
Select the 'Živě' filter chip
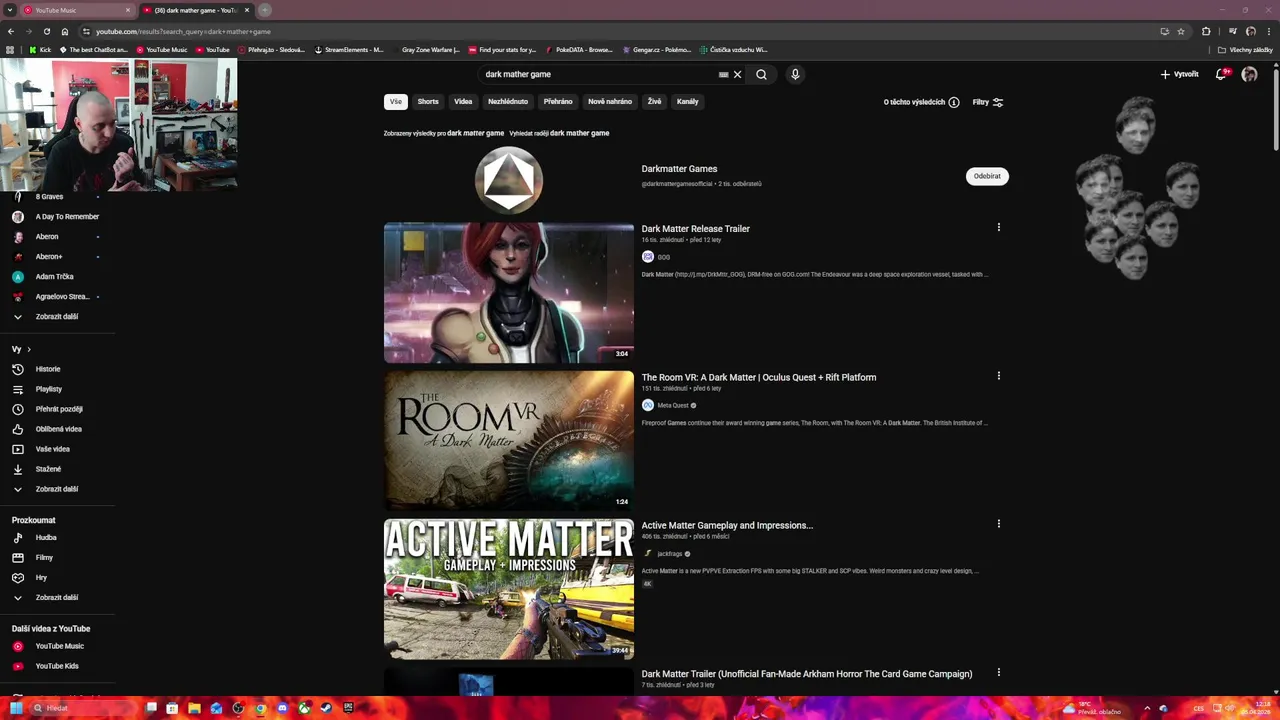click(x=654, y=101)
